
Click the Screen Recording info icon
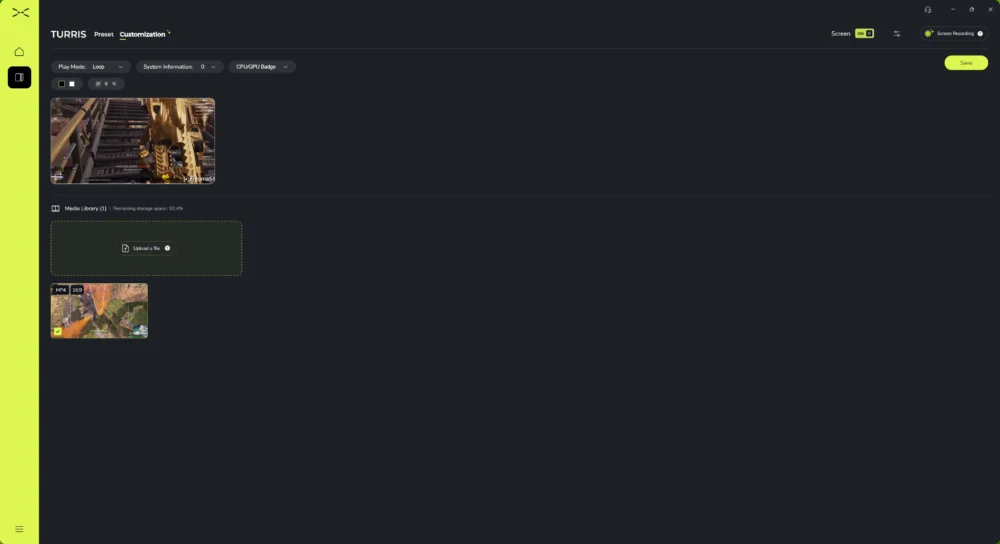coord(980,34)
